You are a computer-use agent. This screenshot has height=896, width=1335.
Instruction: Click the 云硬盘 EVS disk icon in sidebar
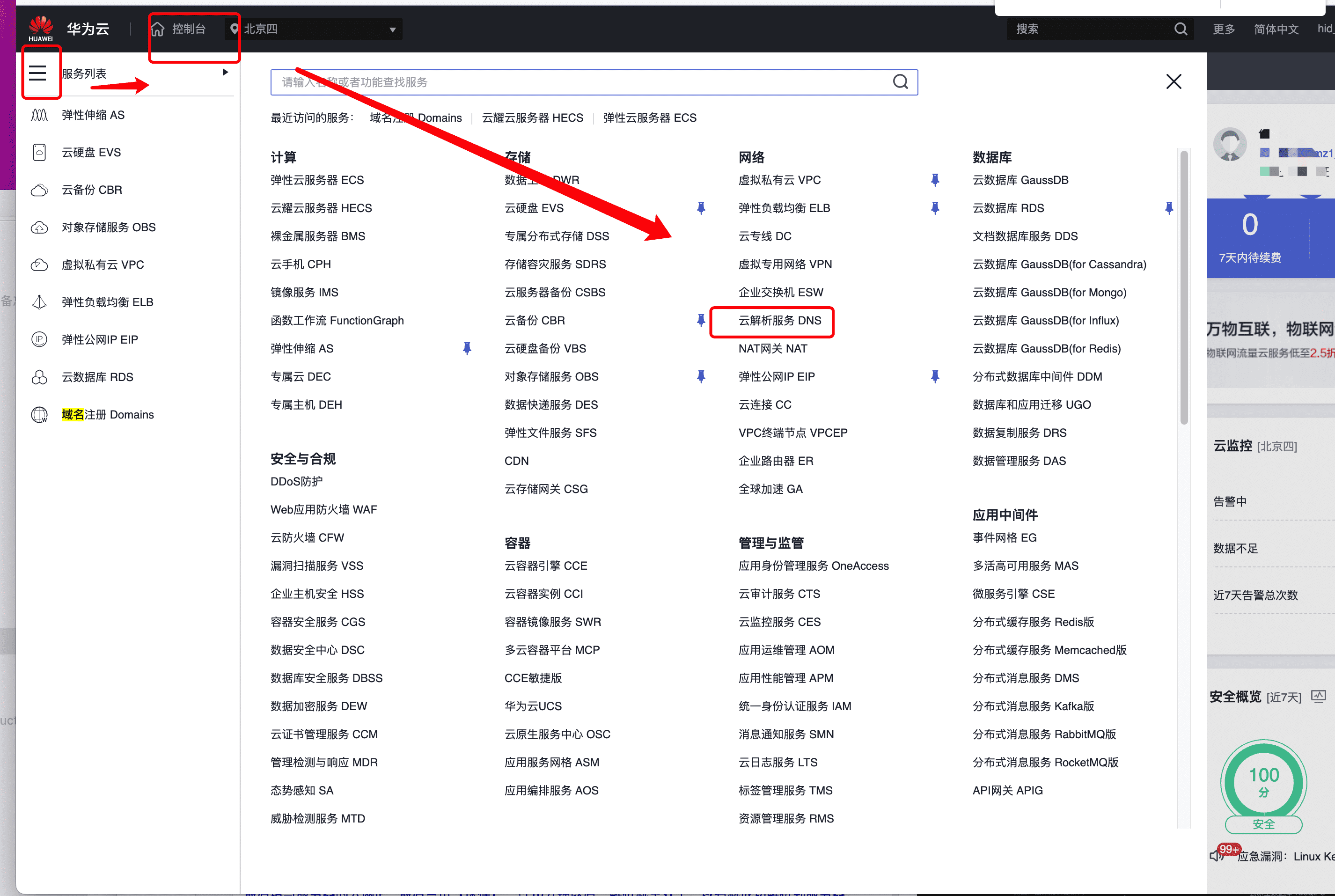39,152
